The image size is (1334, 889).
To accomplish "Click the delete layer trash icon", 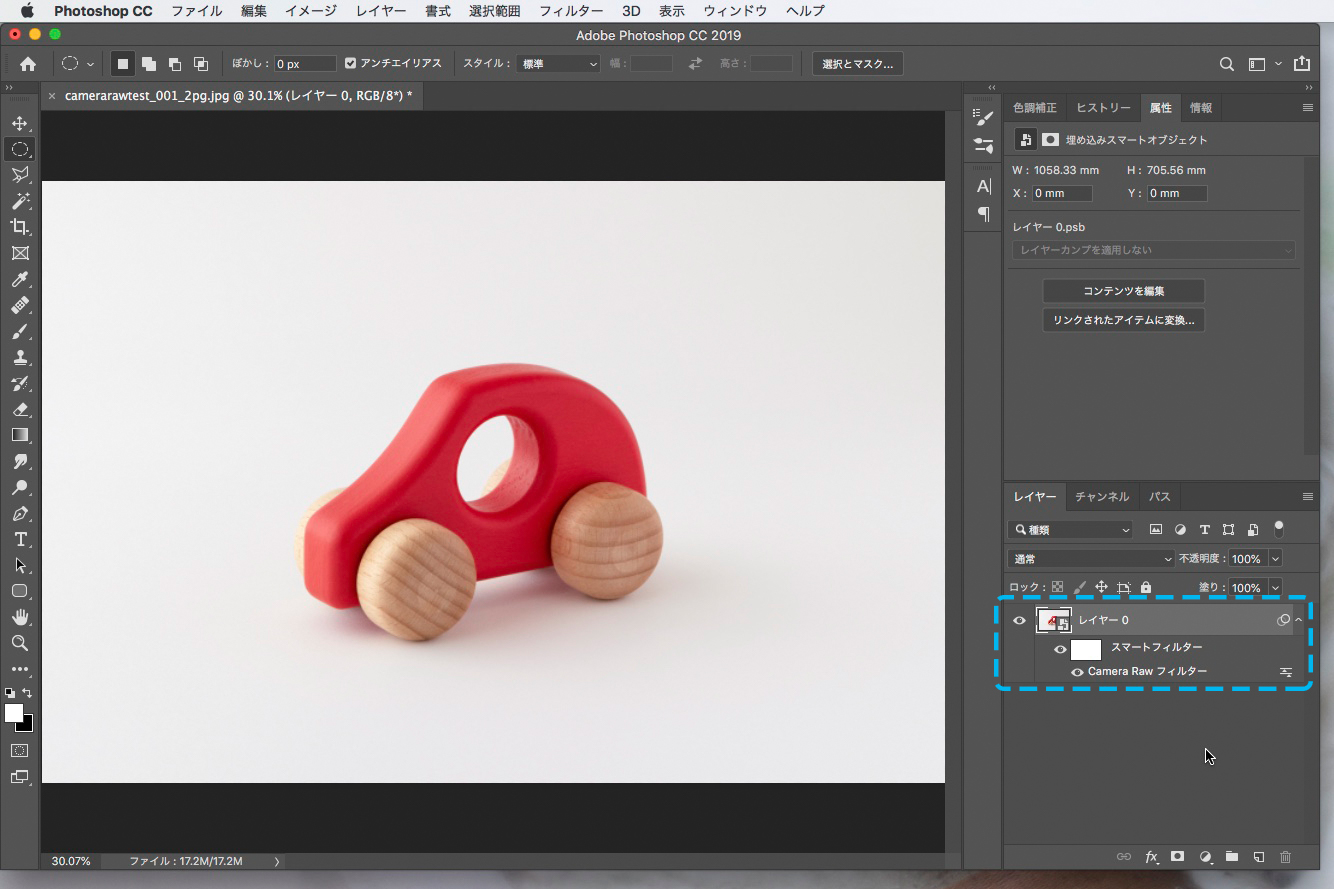I will pyautogui.click(x=1286, y=857).
